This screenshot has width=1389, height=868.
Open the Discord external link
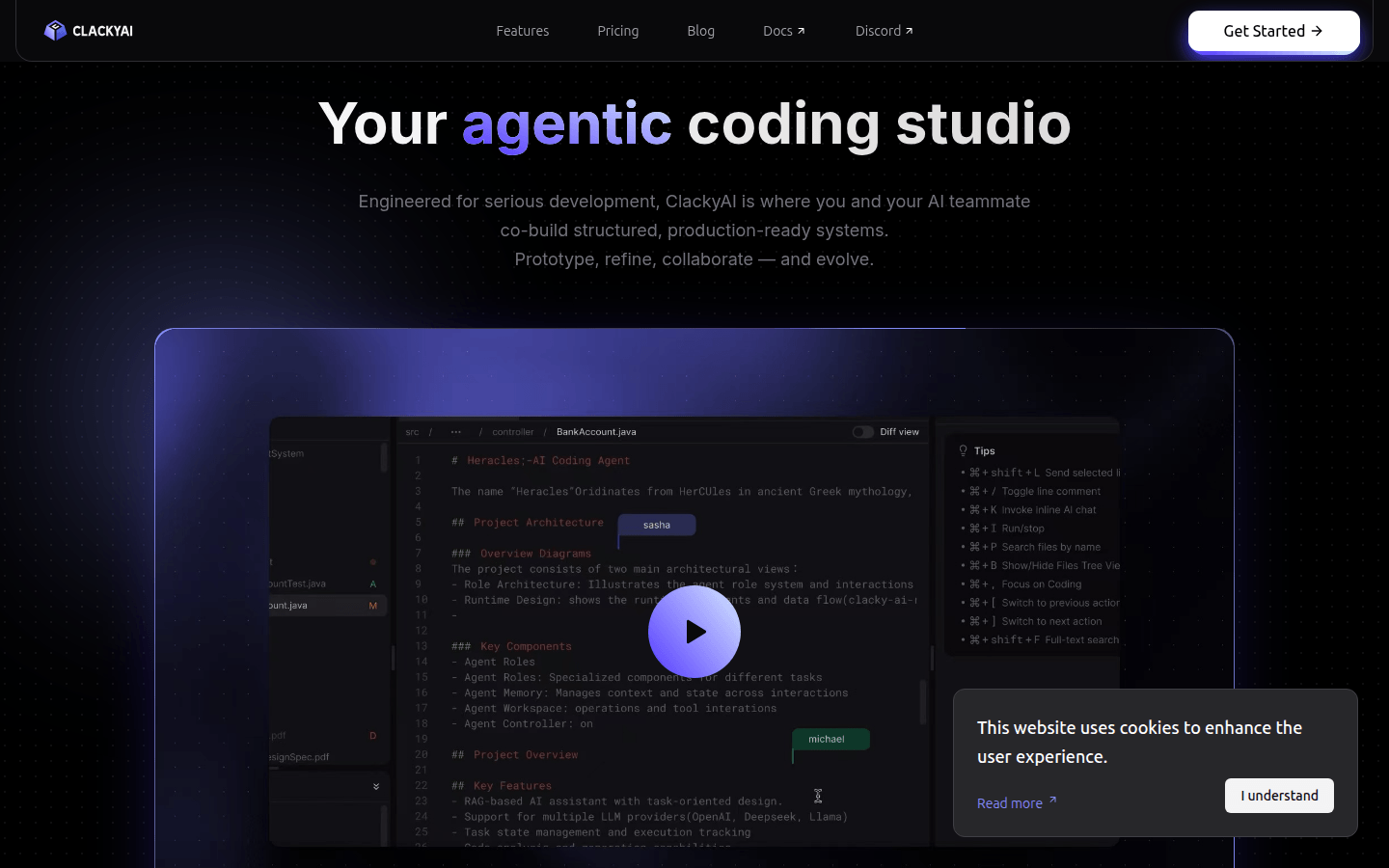point(885,31)
